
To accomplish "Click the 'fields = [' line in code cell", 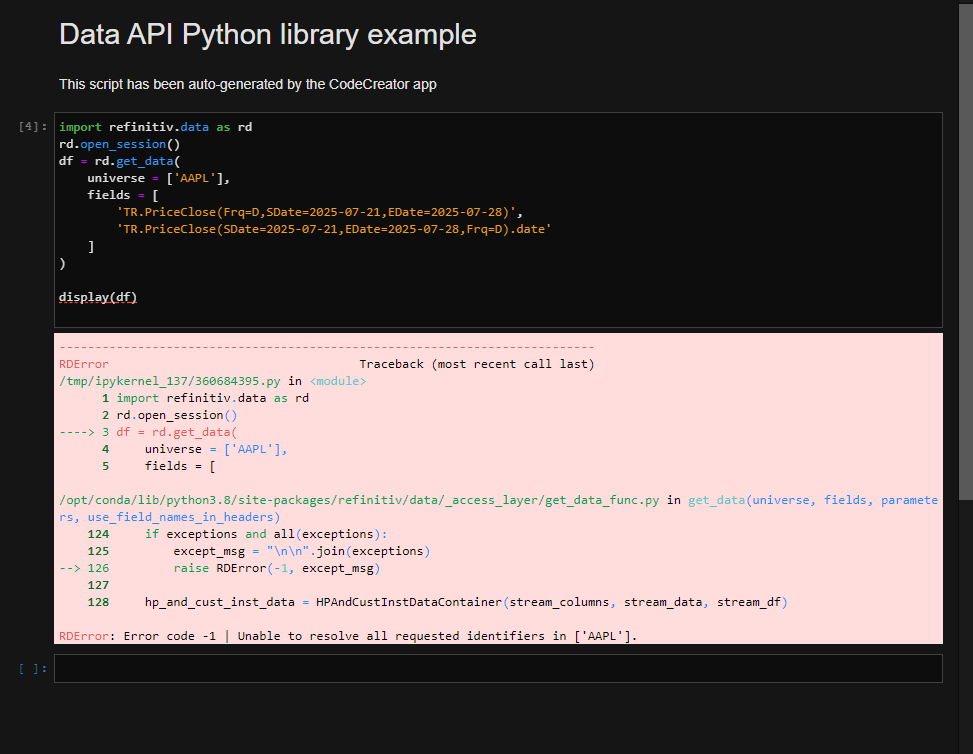I will pyautogui.click(x=123, y=195).
